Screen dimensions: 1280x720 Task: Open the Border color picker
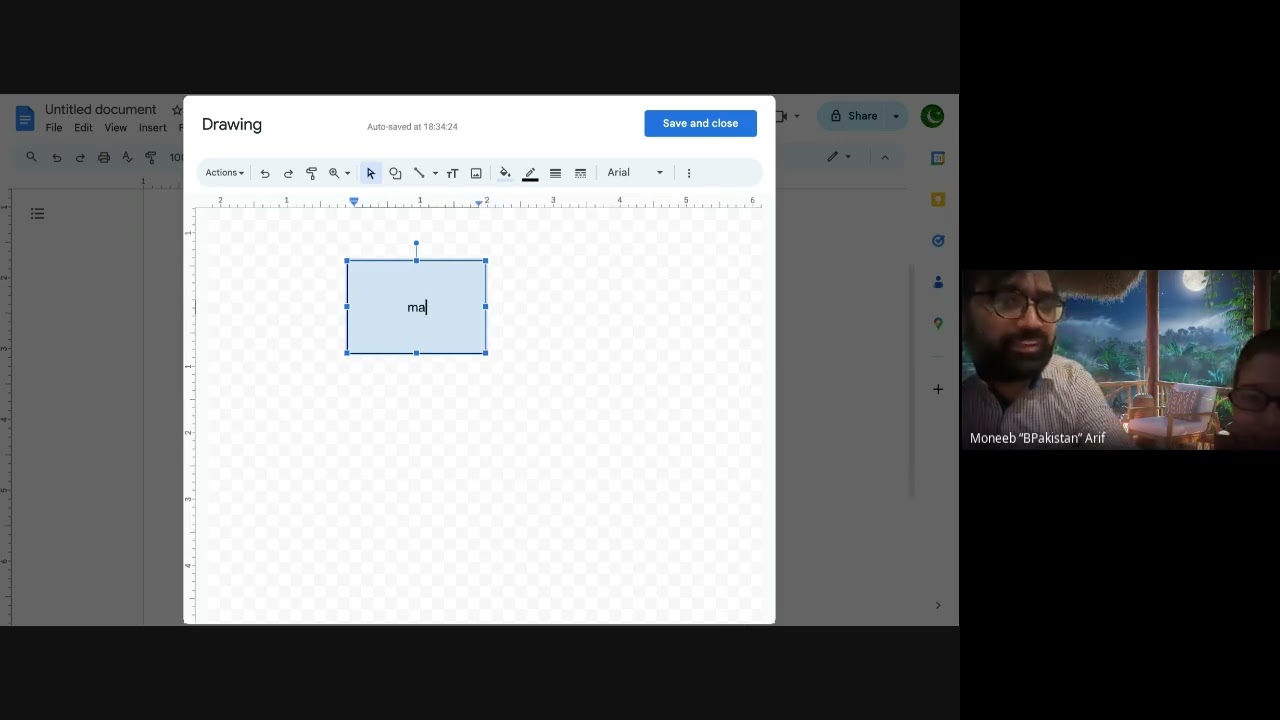pyautogui.click(x=530, y=173)
